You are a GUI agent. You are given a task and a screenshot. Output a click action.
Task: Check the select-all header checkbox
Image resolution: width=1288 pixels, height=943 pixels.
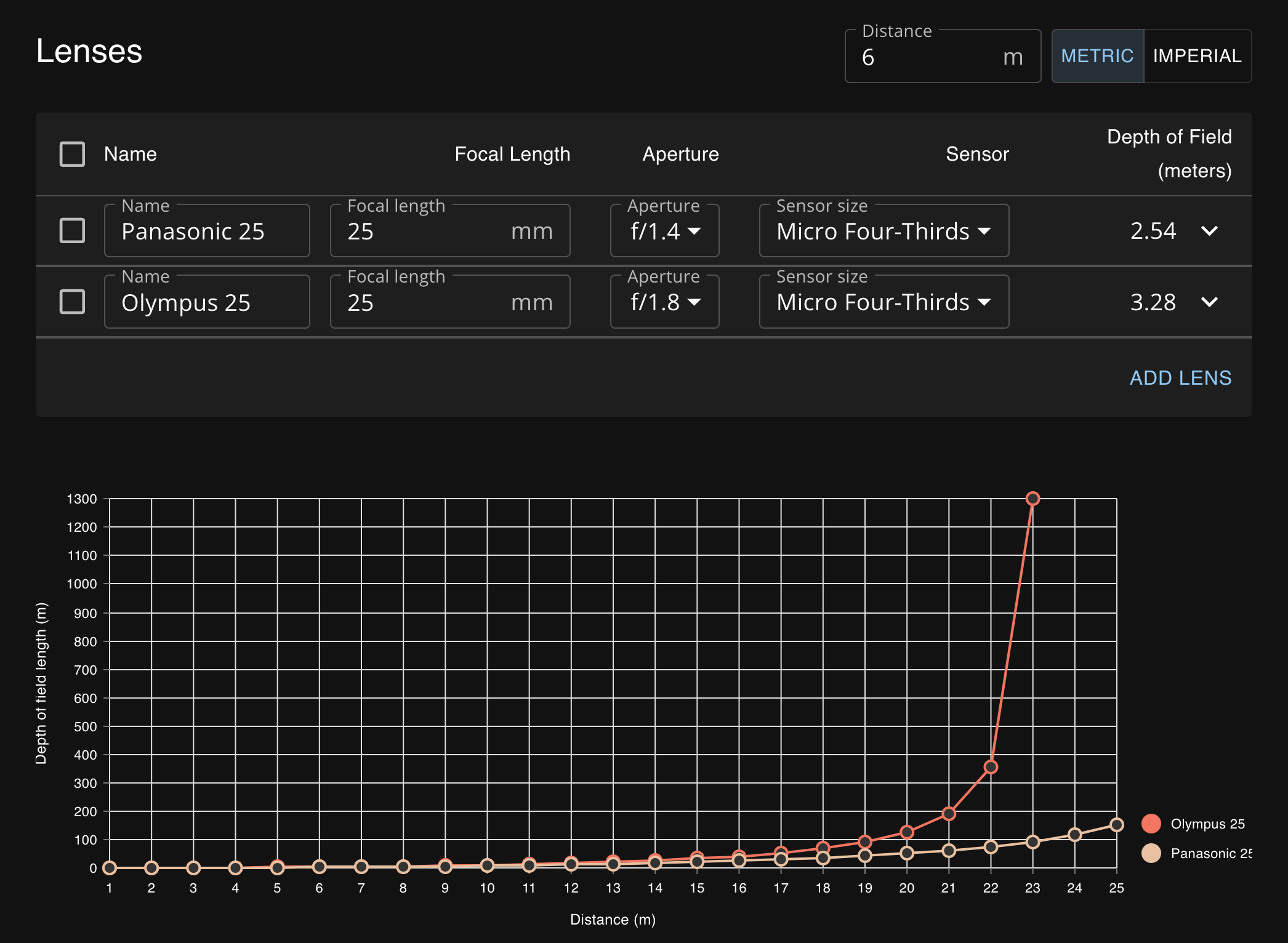72,154
